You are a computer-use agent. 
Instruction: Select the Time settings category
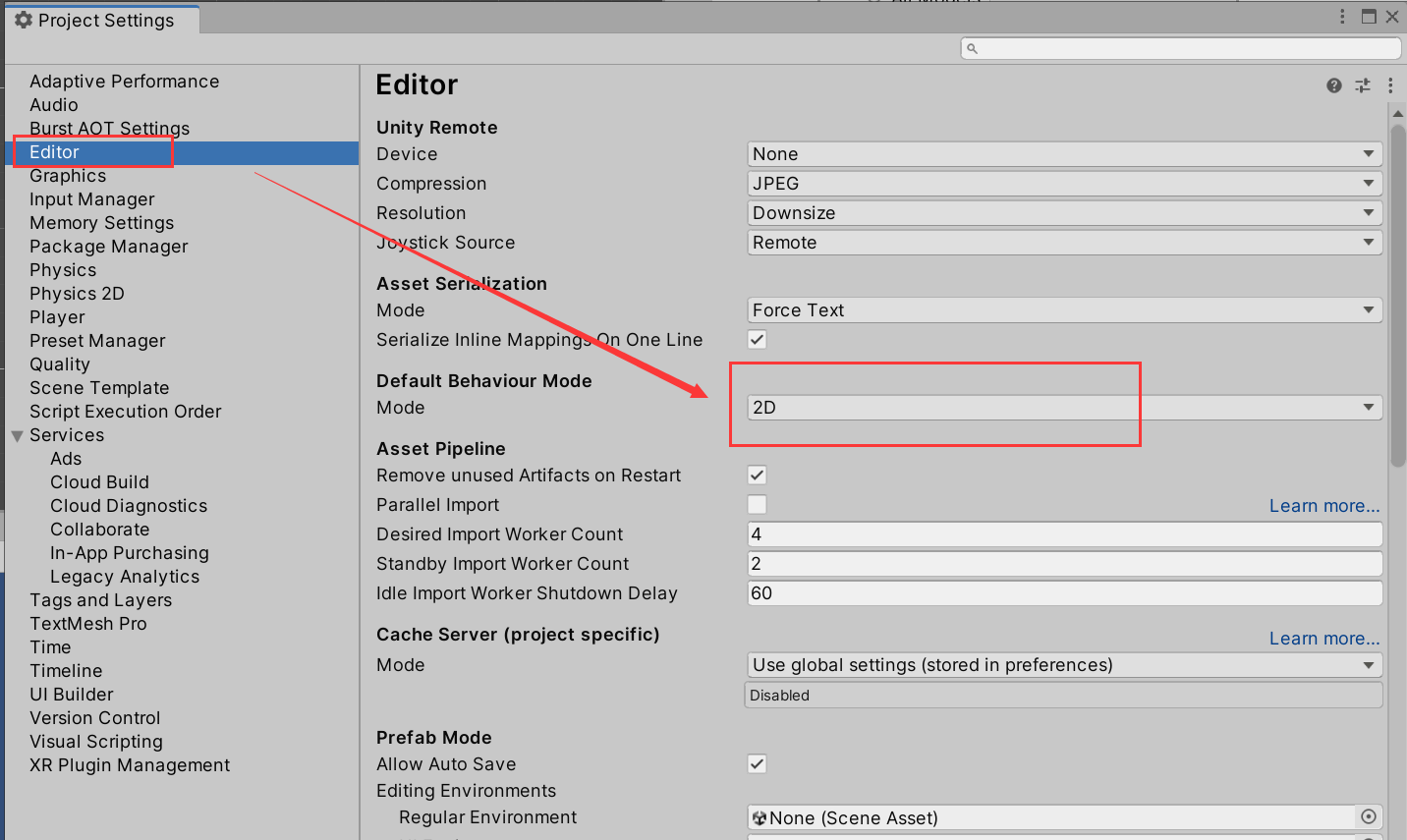pyautogui.click(x=50, y=647)
